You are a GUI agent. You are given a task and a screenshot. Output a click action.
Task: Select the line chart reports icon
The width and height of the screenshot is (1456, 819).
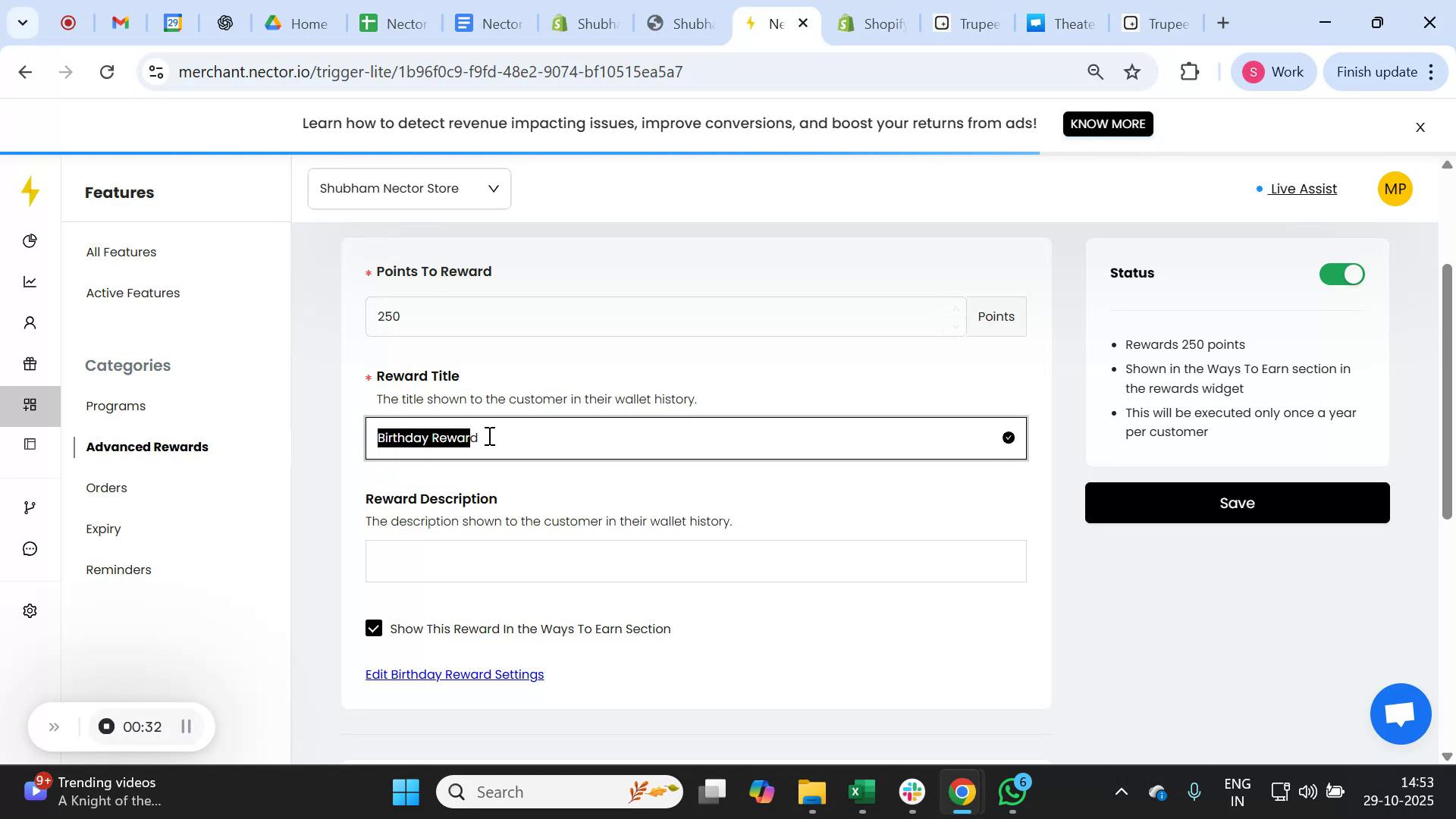tap(30, 281)
